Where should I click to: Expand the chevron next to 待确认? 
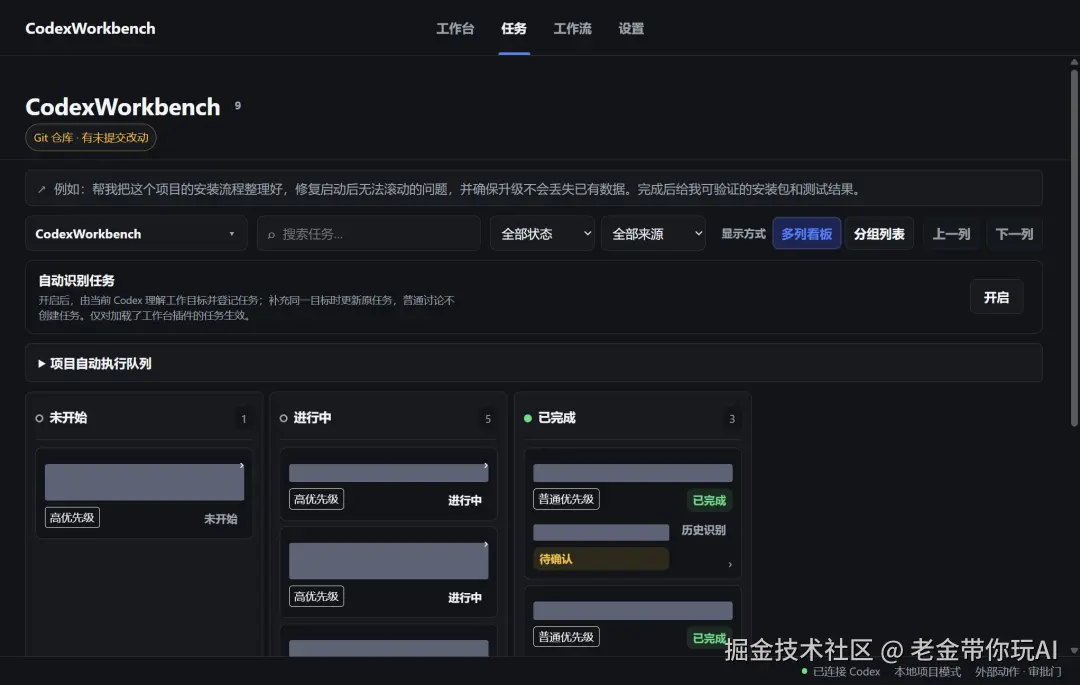730,565
